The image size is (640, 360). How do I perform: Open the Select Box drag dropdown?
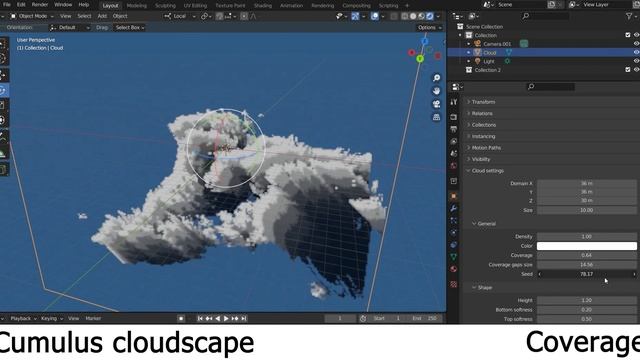pyautogui.click(x=130, y=27)
